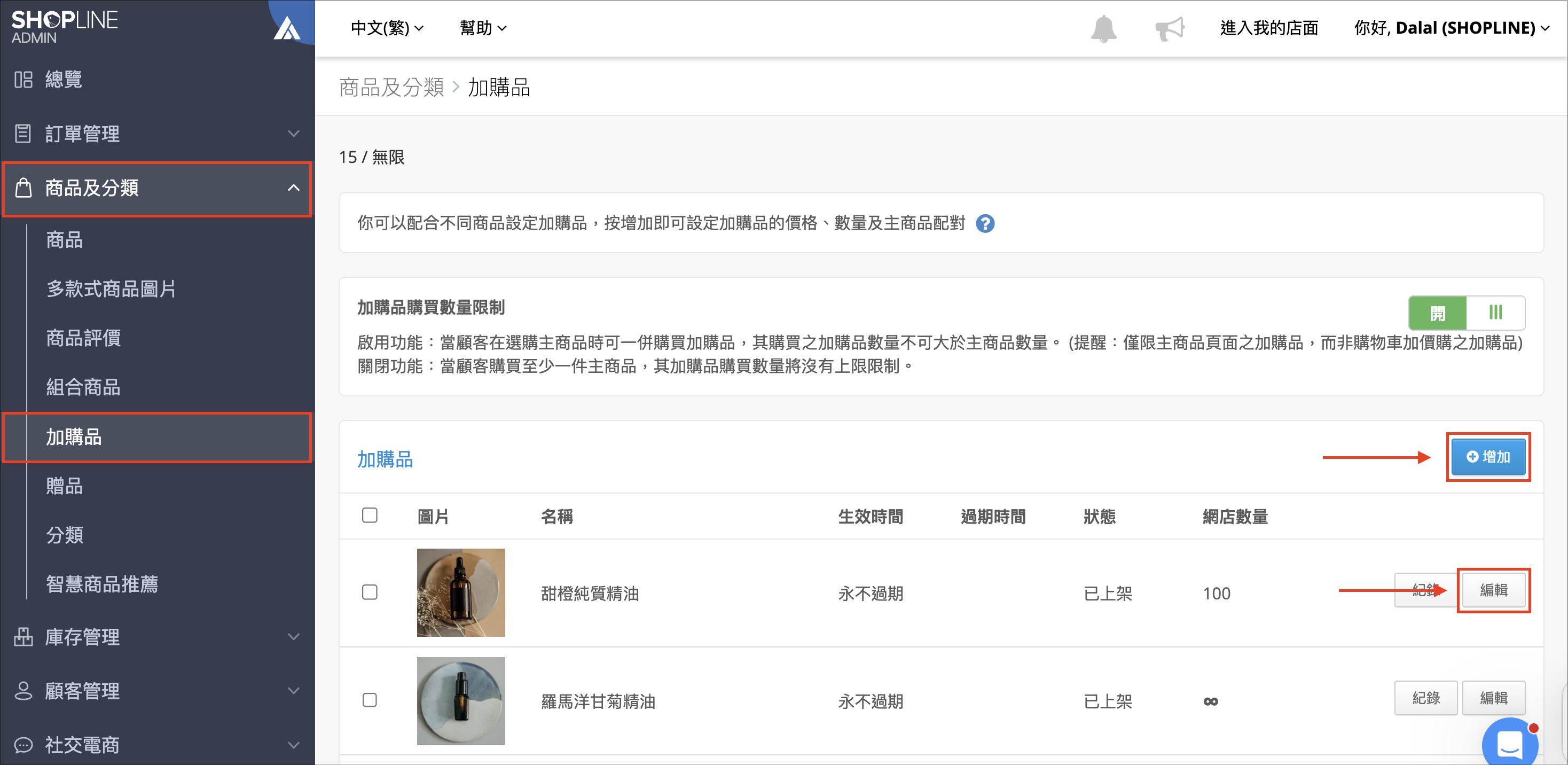Viewport: 1568px width, 765px height.
Task: Select the 羅馬洋甘菊精油 row checkbox
Action: tap(370, 700)
